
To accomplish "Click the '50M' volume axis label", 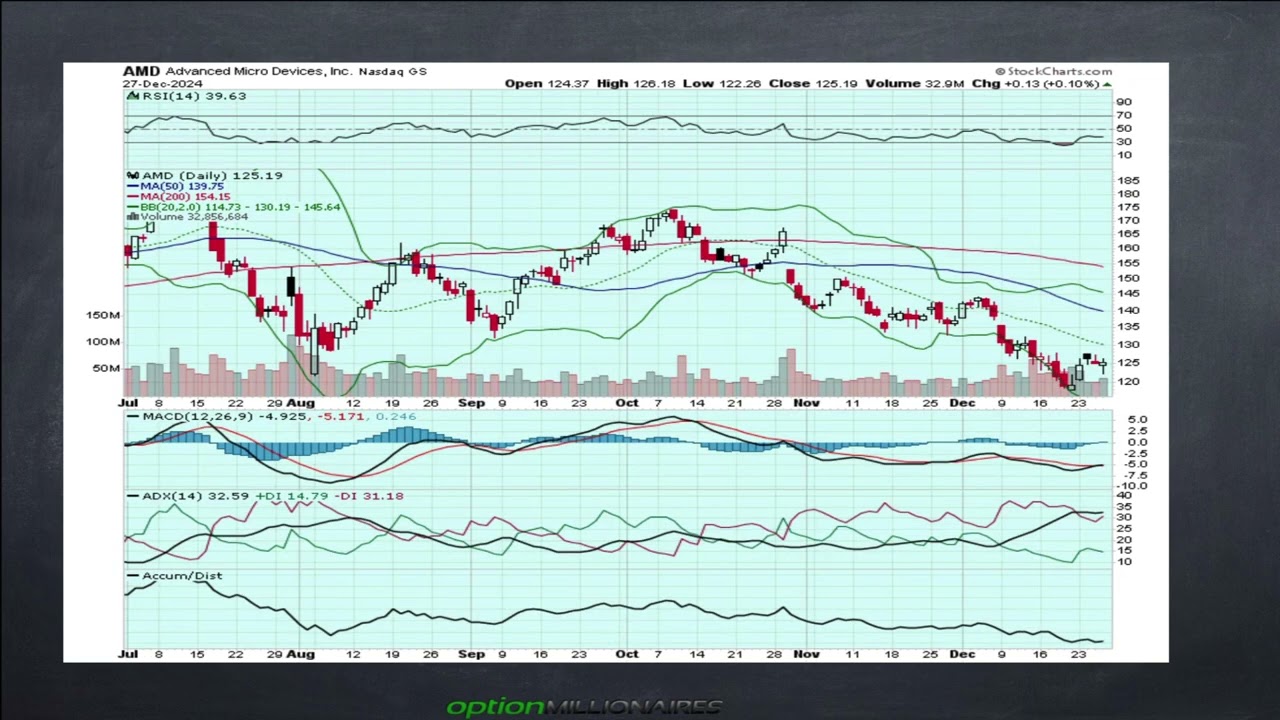I will point(106,368).
